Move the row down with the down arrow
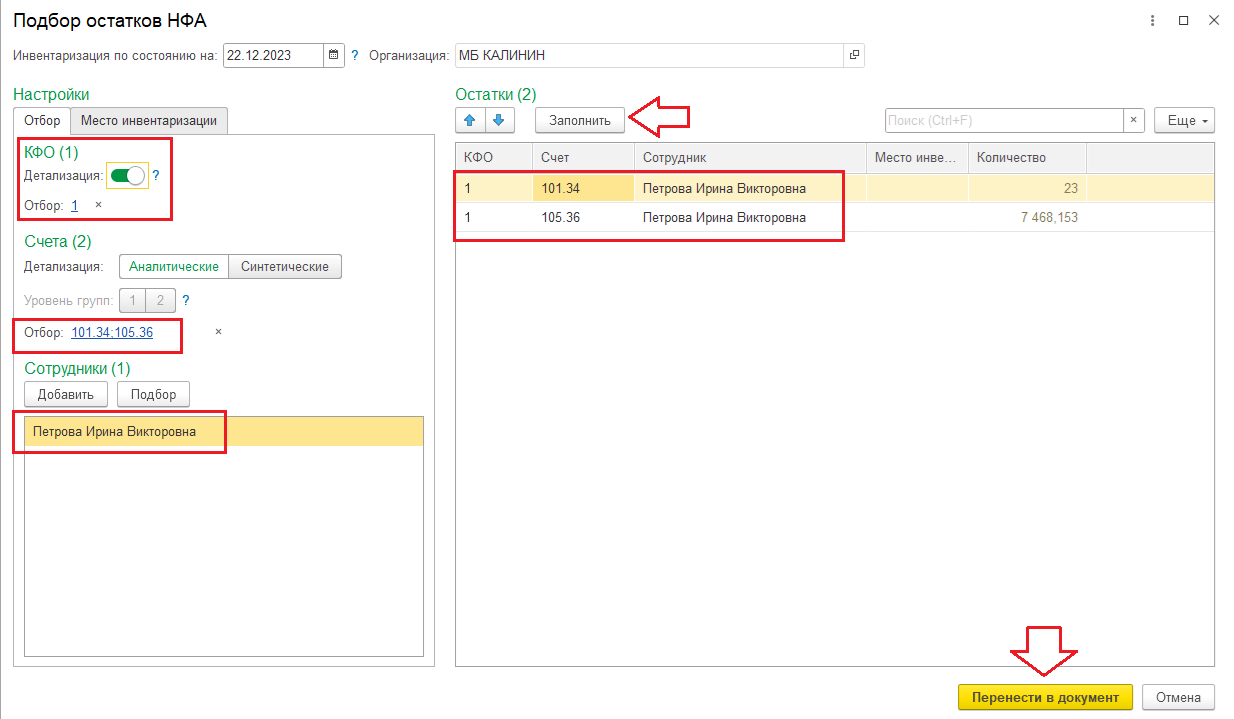The height and width of the screenshot is (719, 1234). pyautogui.click(x=499, y=121)
